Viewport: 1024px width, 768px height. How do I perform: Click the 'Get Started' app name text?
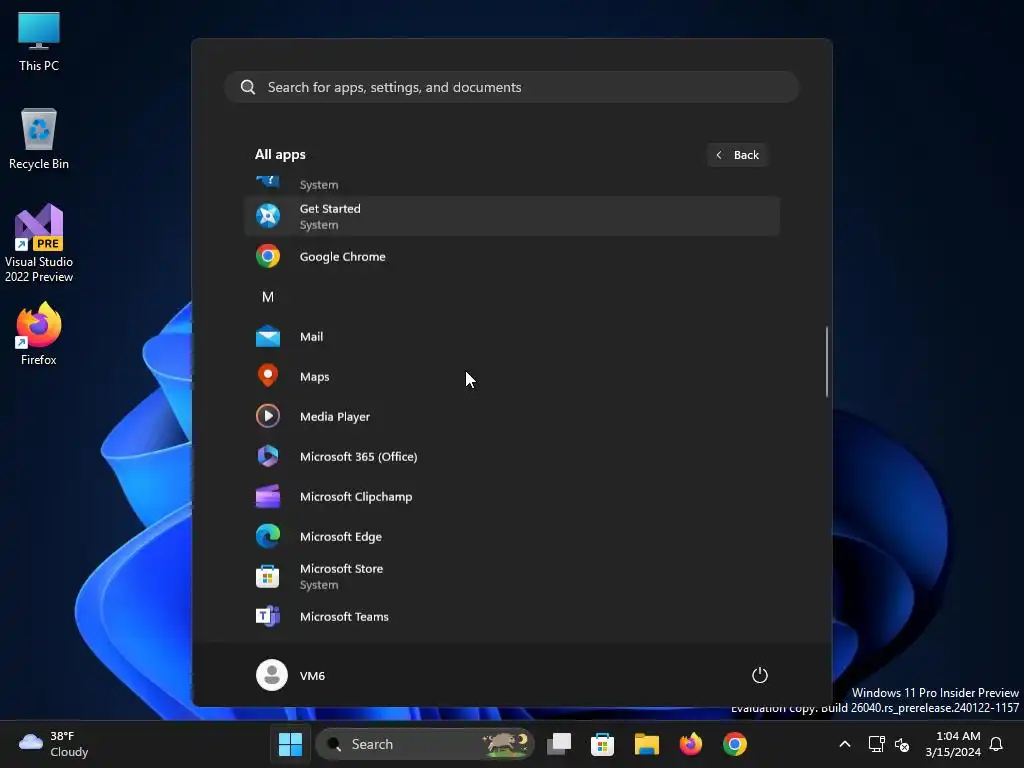pos(330,208)
